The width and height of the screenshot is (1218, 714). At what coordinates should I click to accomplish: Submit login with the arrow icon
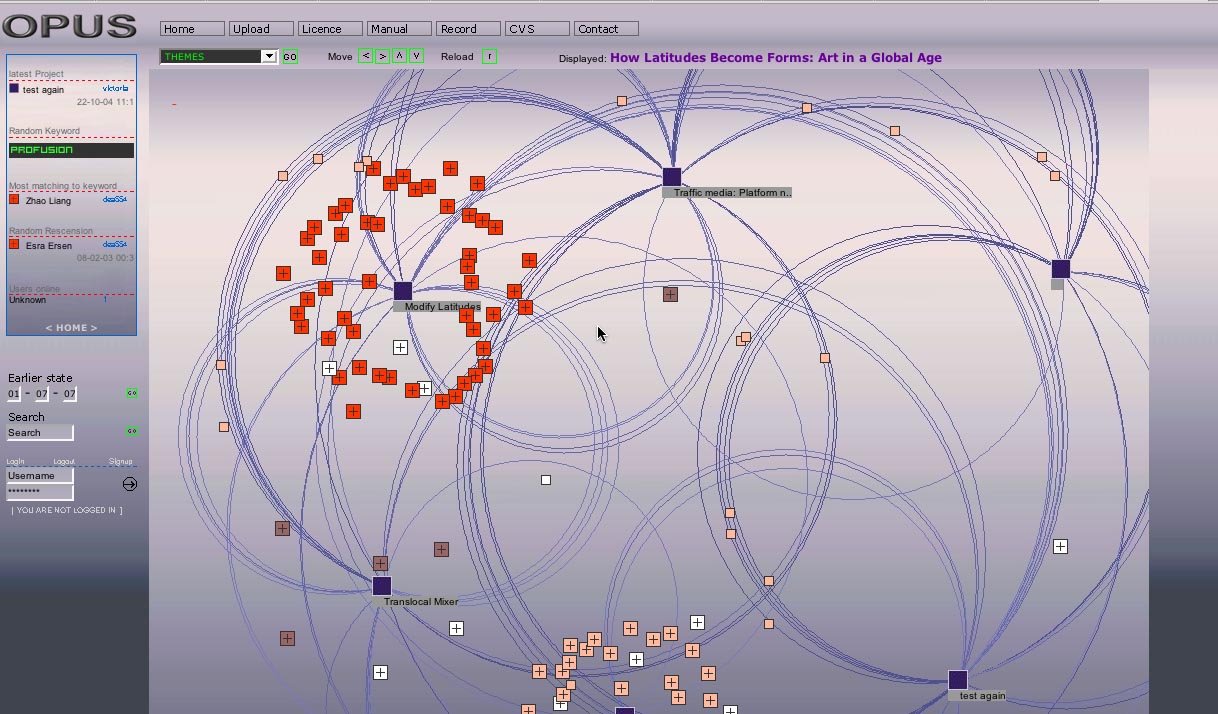(130, 484)
